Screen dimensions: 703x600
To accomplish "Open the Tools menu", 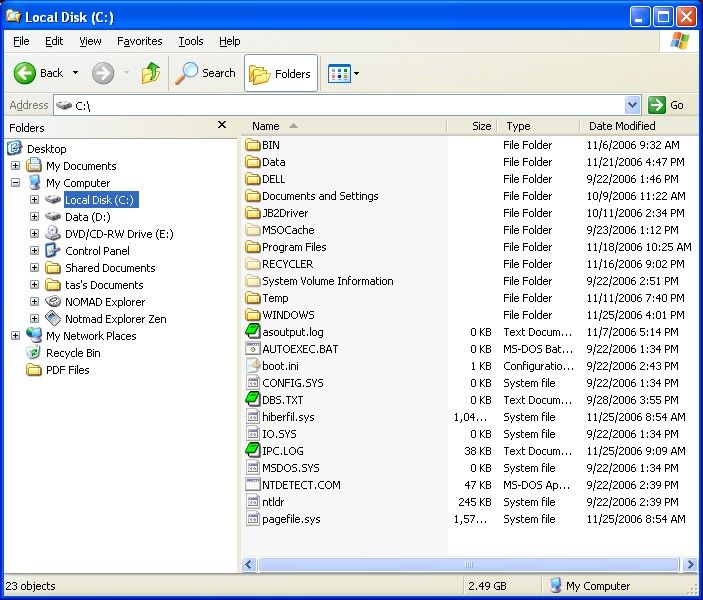I will coord(191,41).
